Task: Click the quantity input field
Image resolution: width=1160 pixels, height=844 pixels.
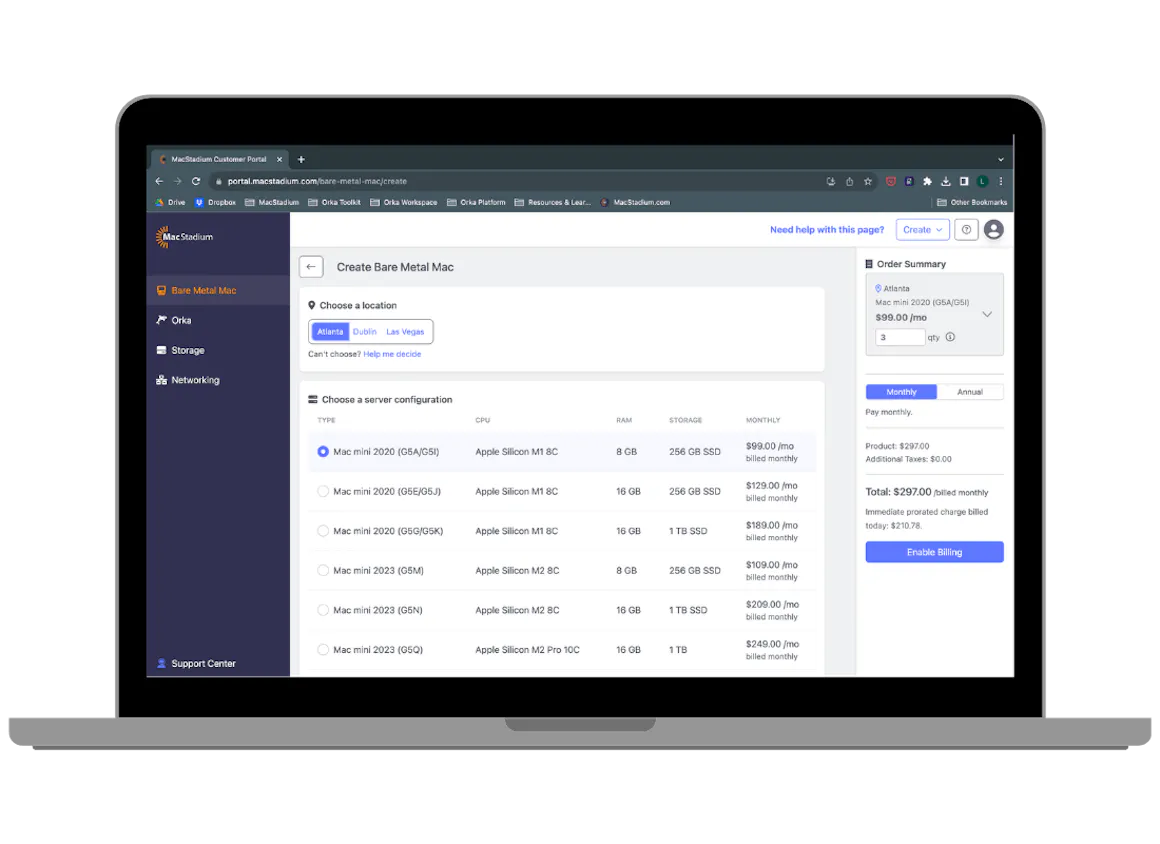Action: (900, 338)
